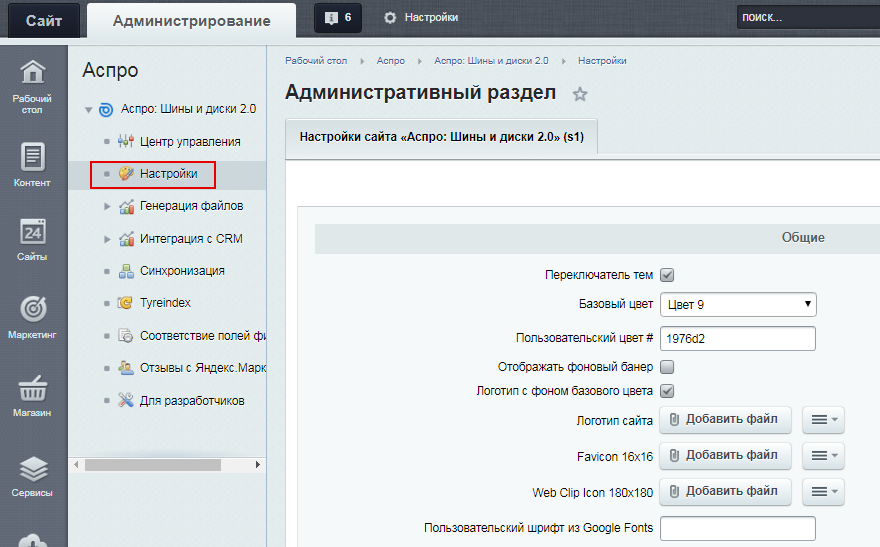
Task: Focus the поиск... search field
Action: 808,17
